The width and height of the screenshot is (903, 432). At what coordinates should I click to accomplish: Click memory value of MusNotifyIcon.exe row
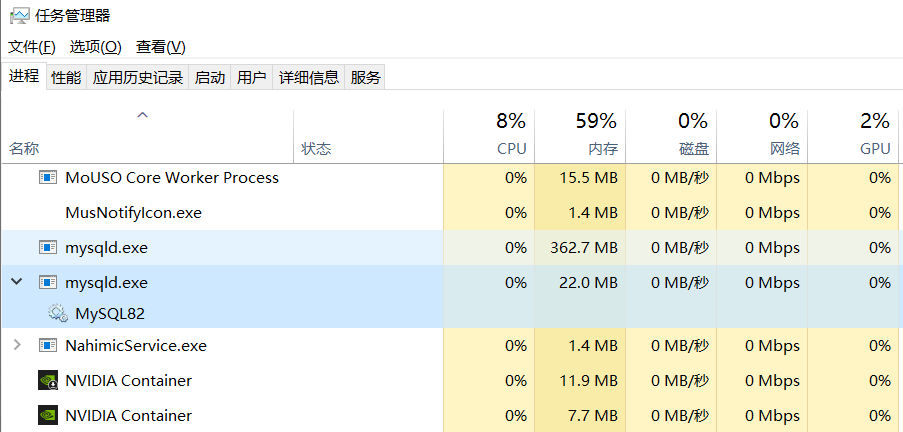(595, 213)
